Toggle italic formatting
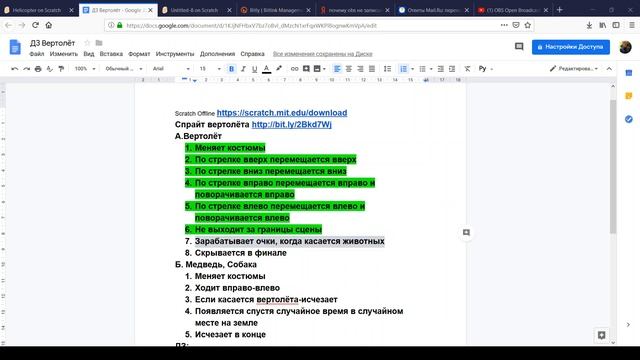Screen dimensions: 640x360 point(243,69)
